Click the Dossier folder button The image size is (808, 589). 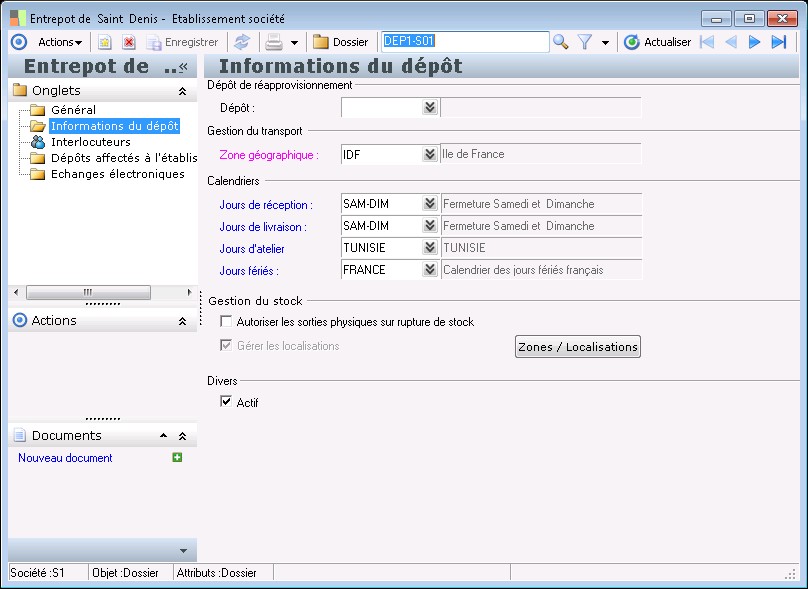[340, 42]
